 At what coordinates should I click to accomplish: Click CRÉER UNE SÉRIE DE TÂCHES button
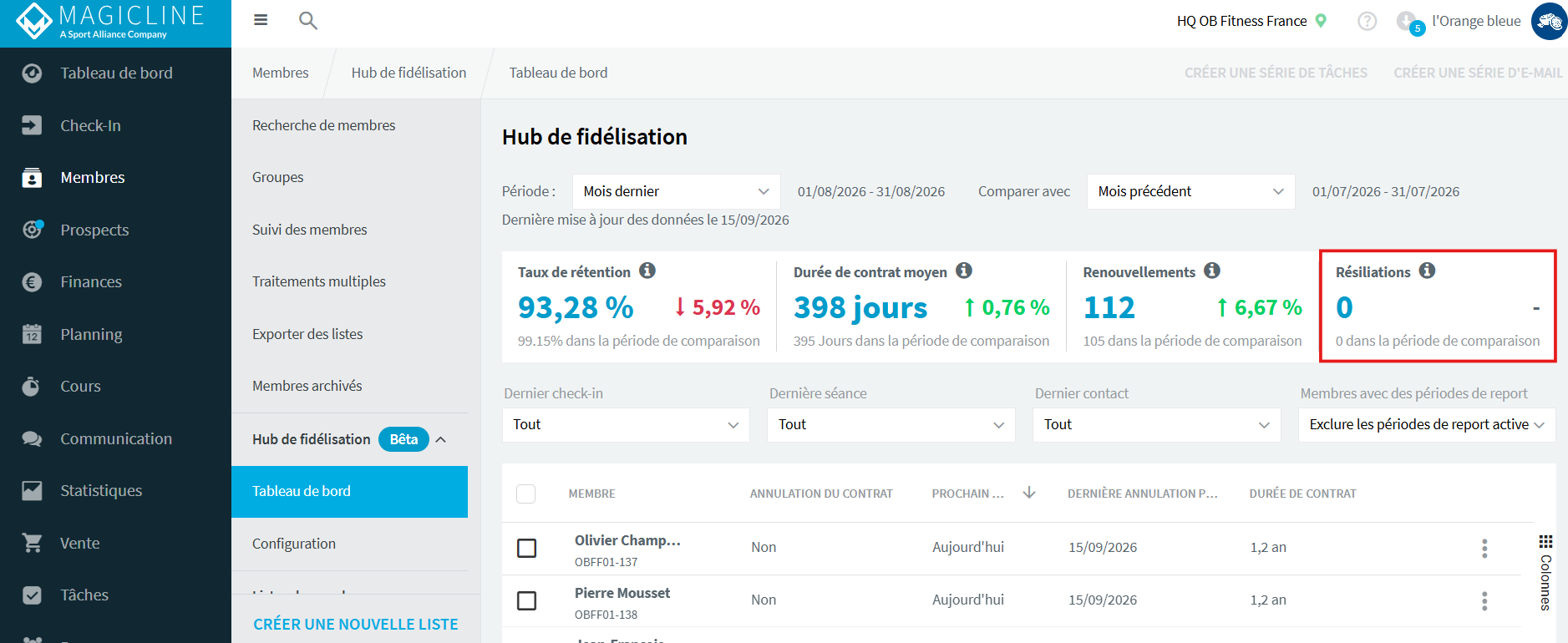point(1276,73)
